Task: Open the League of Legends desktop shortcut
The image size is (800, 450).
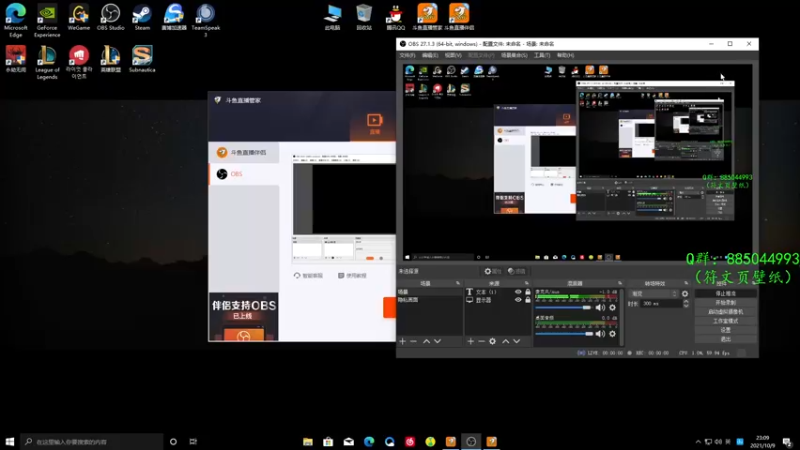Action: pyautogui.click(x=47, y=62)
